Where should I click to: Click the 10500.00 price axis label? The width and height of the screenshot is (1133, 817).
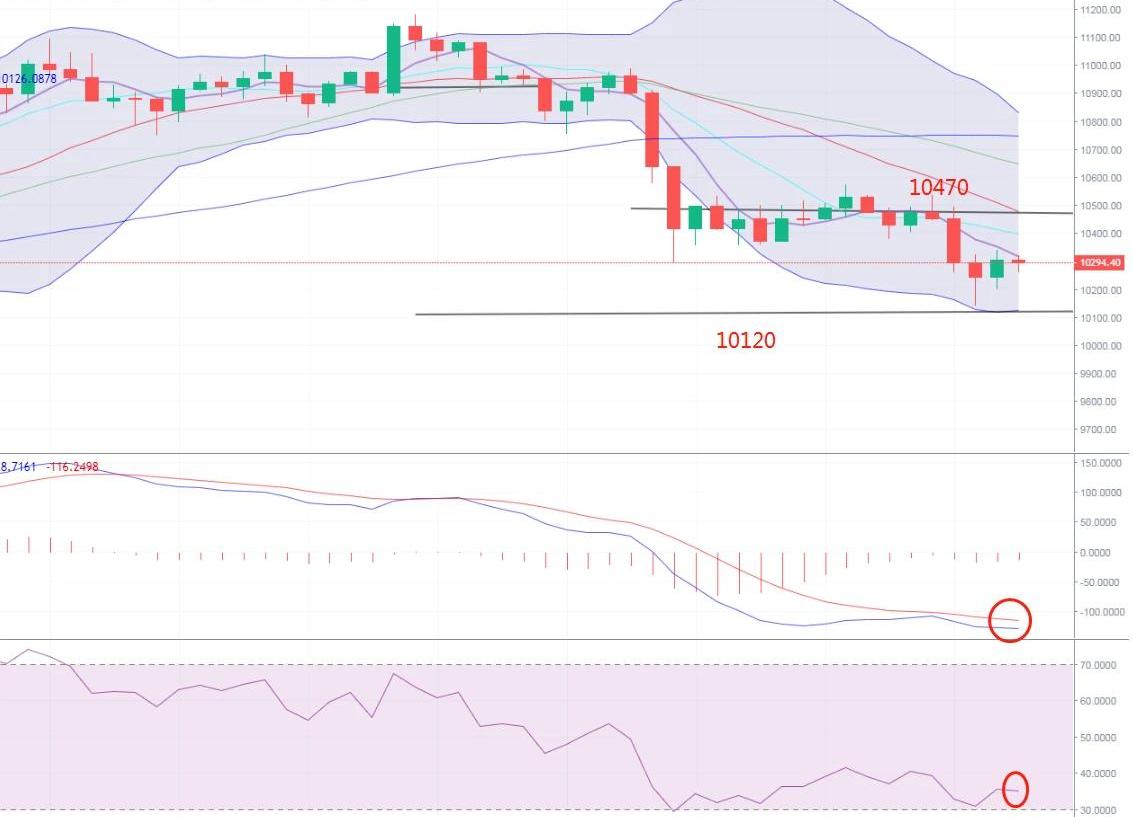(x=1100, y=206)
